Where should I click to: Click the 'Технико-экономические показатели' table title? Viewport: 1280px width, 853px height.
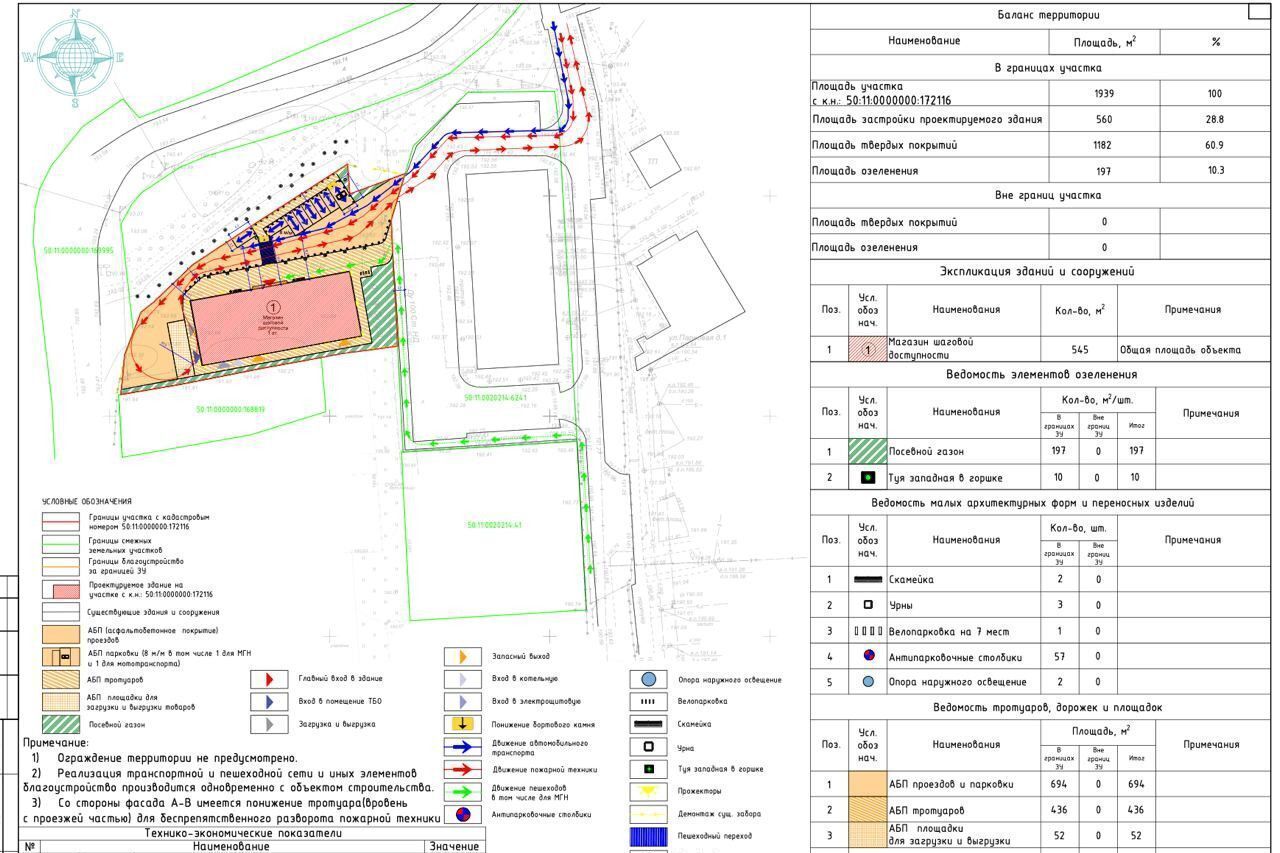244,832
